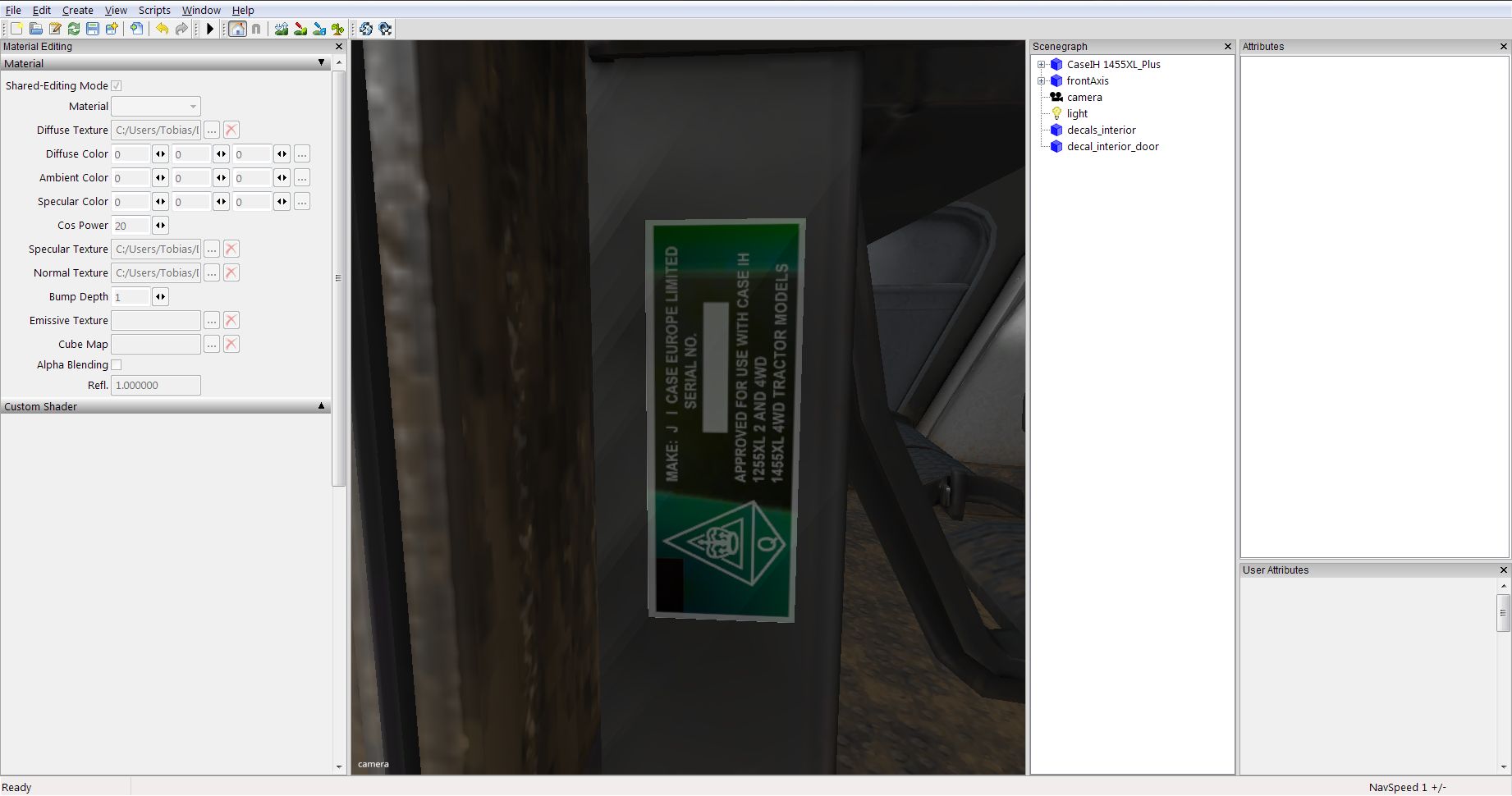
Task: Open the File menu
Action: pyautogui.click(x=13, y=10)
